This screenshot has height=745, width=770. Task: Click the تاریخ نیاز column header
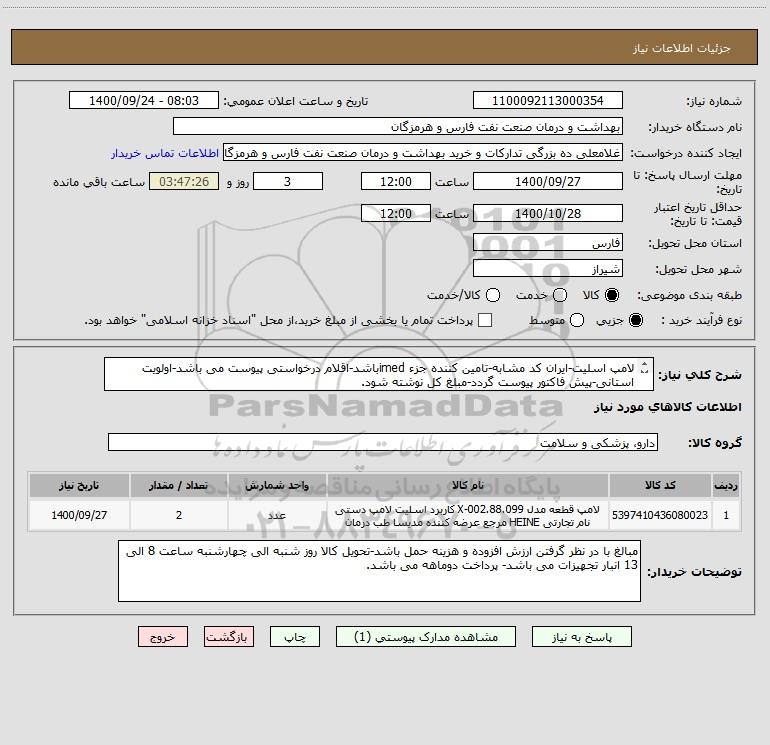[x=79, y=486]
